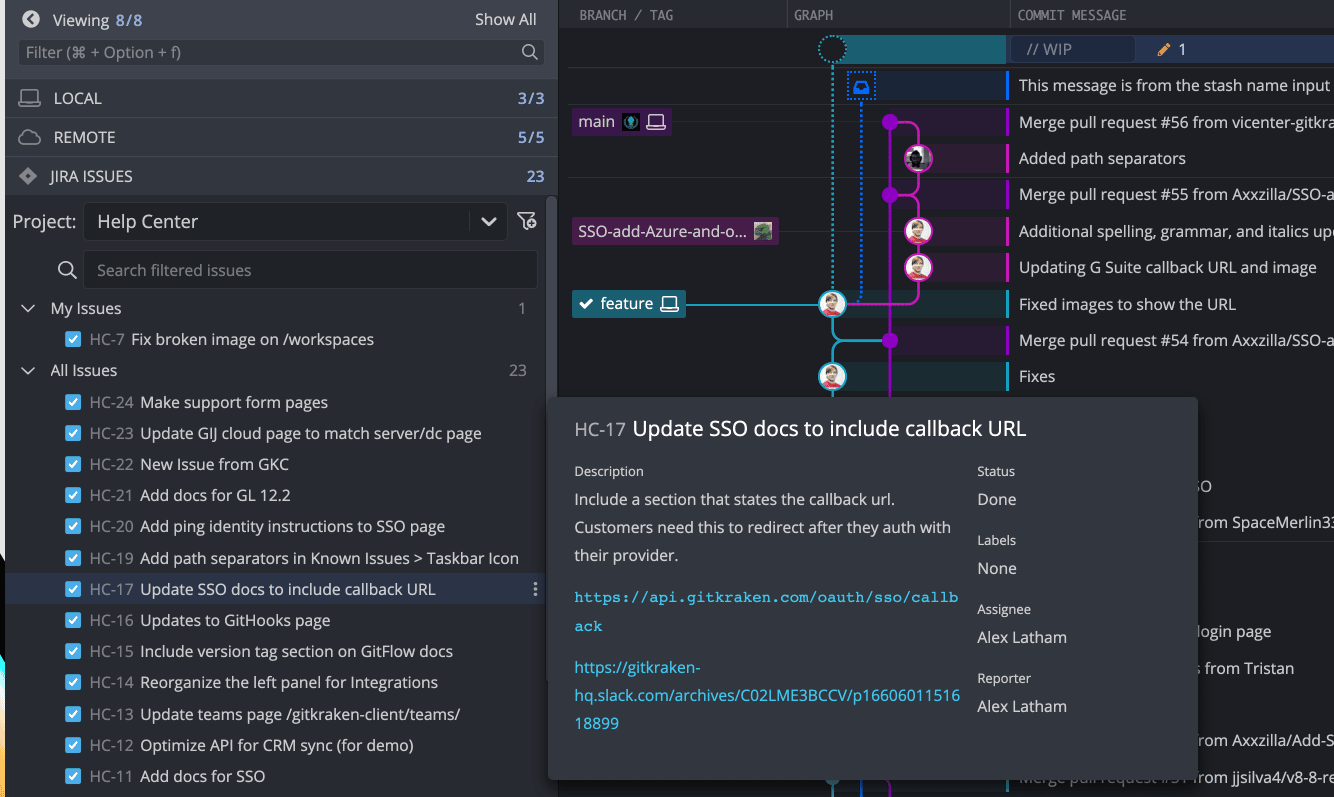1334x797 pixels.
Task: Toggle checkbox for HC-24 Make support form pages
Action: [x=72, y=402]
